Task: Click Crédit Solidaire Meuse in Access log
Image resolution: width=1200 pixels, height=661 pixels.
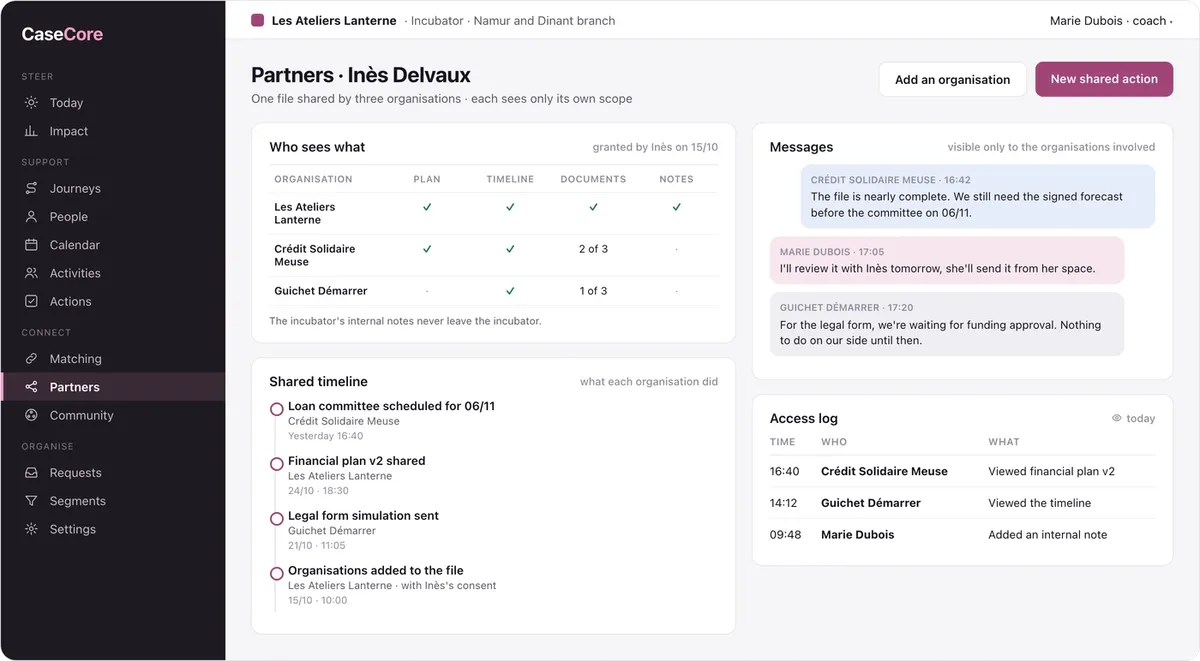Action: [x=884, y=471]
